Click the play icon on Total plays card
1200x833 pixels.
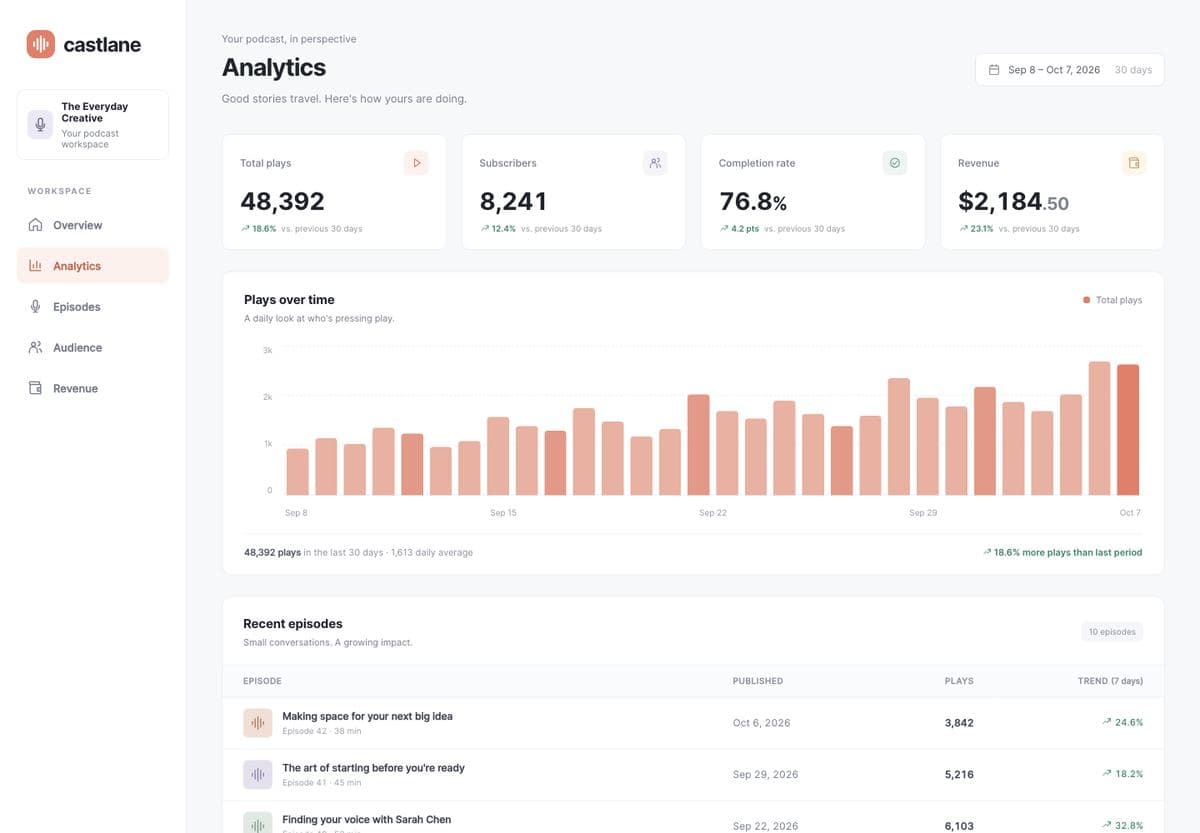pyautogui.click(x=417, y=163)
